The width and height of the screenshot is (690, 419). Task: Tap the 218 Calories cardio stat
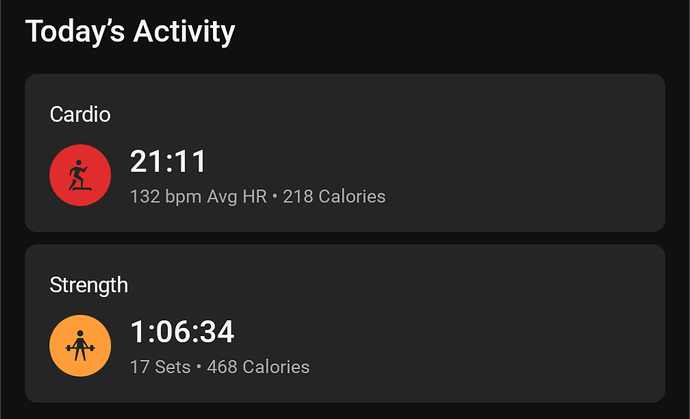point(334,196)
